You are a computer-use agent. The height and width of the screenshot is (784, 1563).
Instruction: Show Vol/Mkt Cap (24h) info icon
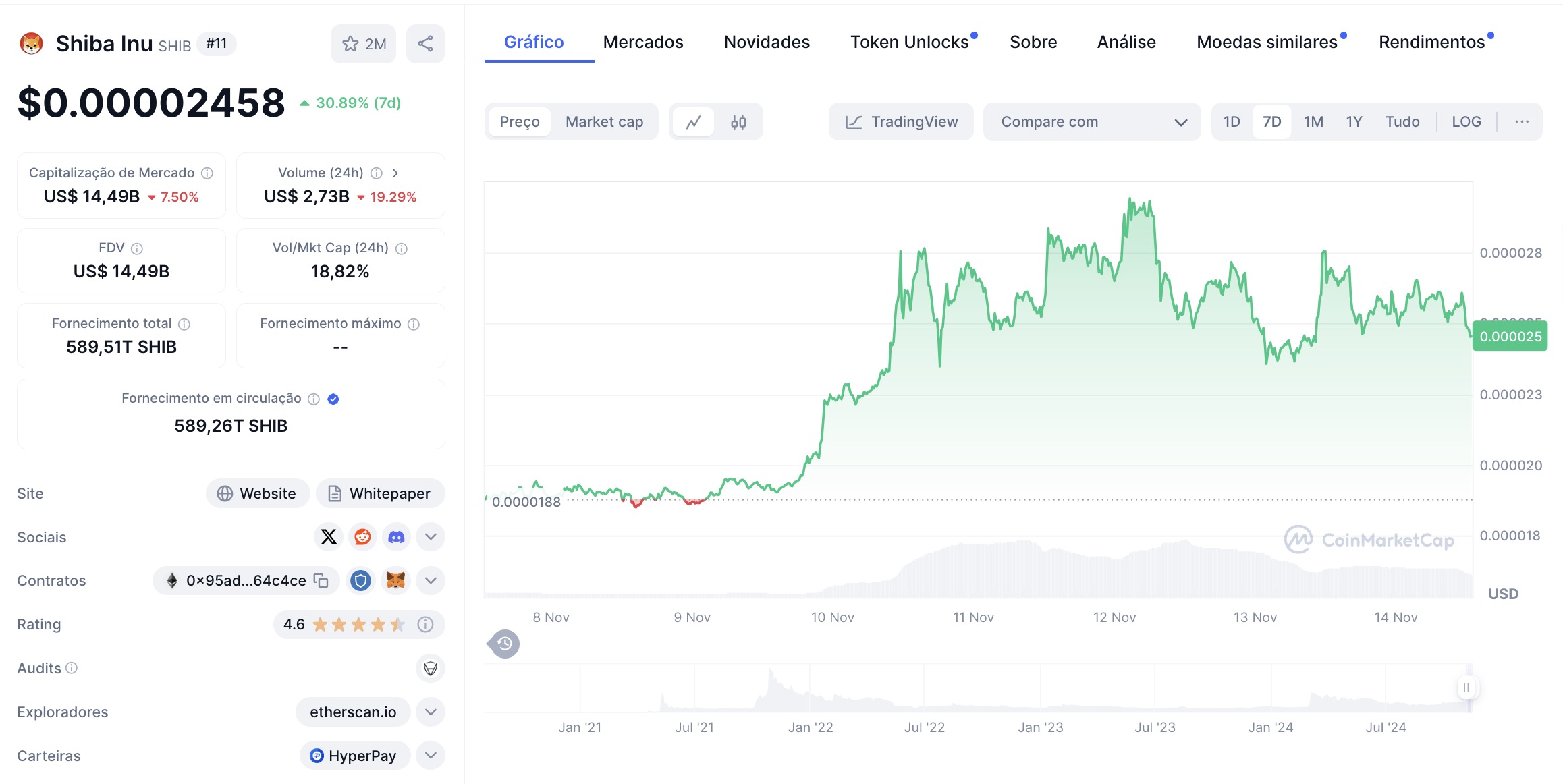tap(402, 249)
